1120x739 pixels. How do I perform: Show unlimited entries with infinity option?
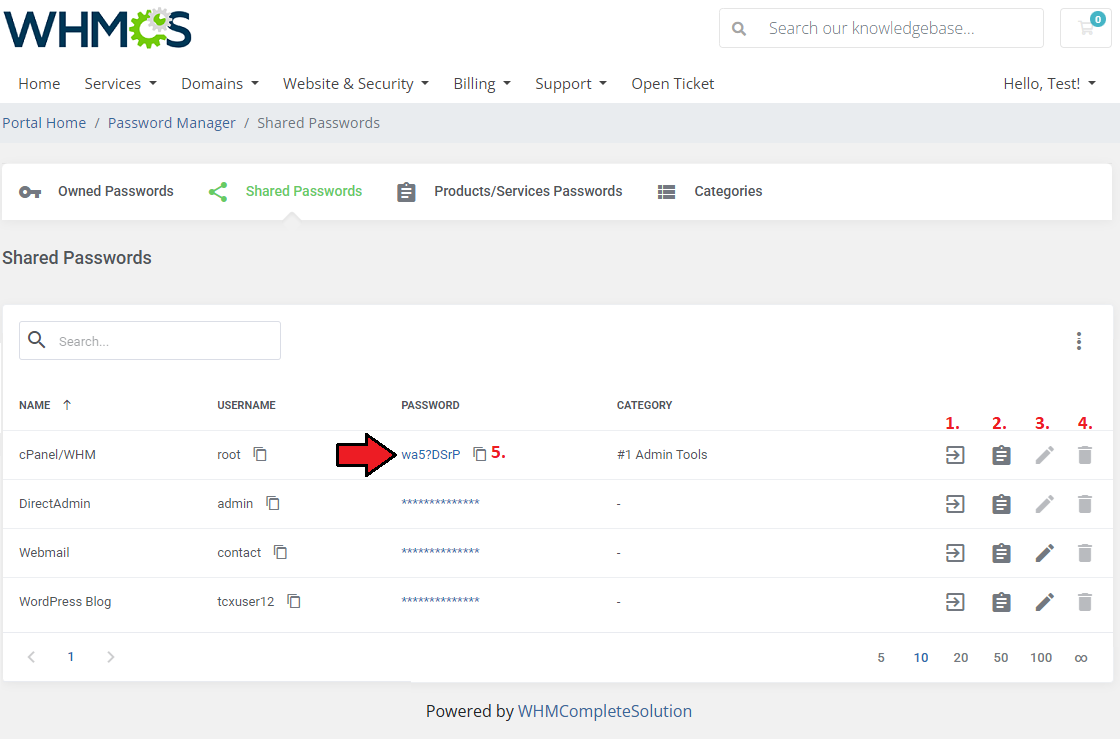(1081, 658)
